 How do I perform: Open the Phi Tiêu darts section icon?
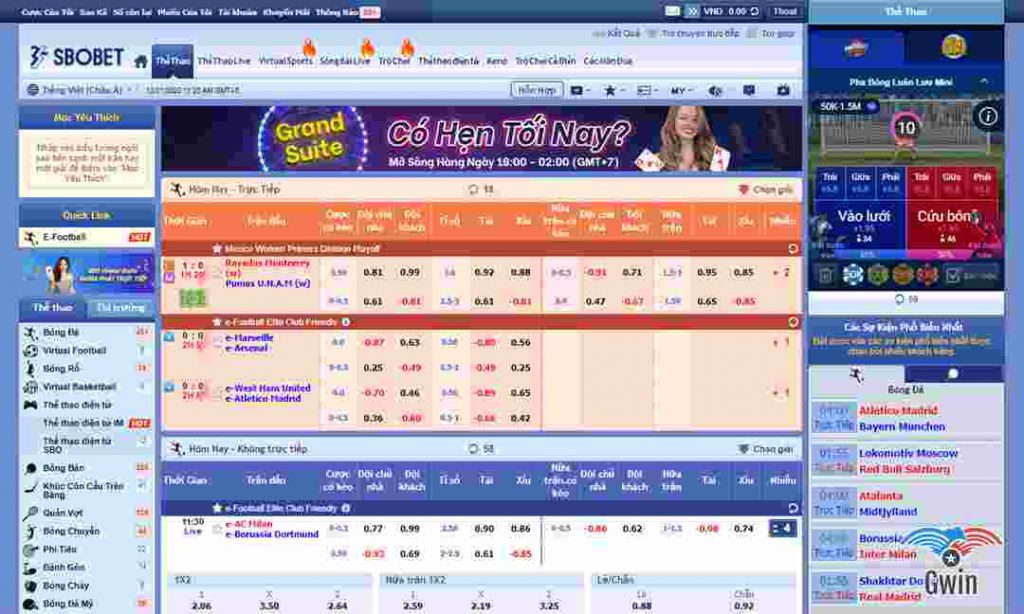click(x=30, y=550)
